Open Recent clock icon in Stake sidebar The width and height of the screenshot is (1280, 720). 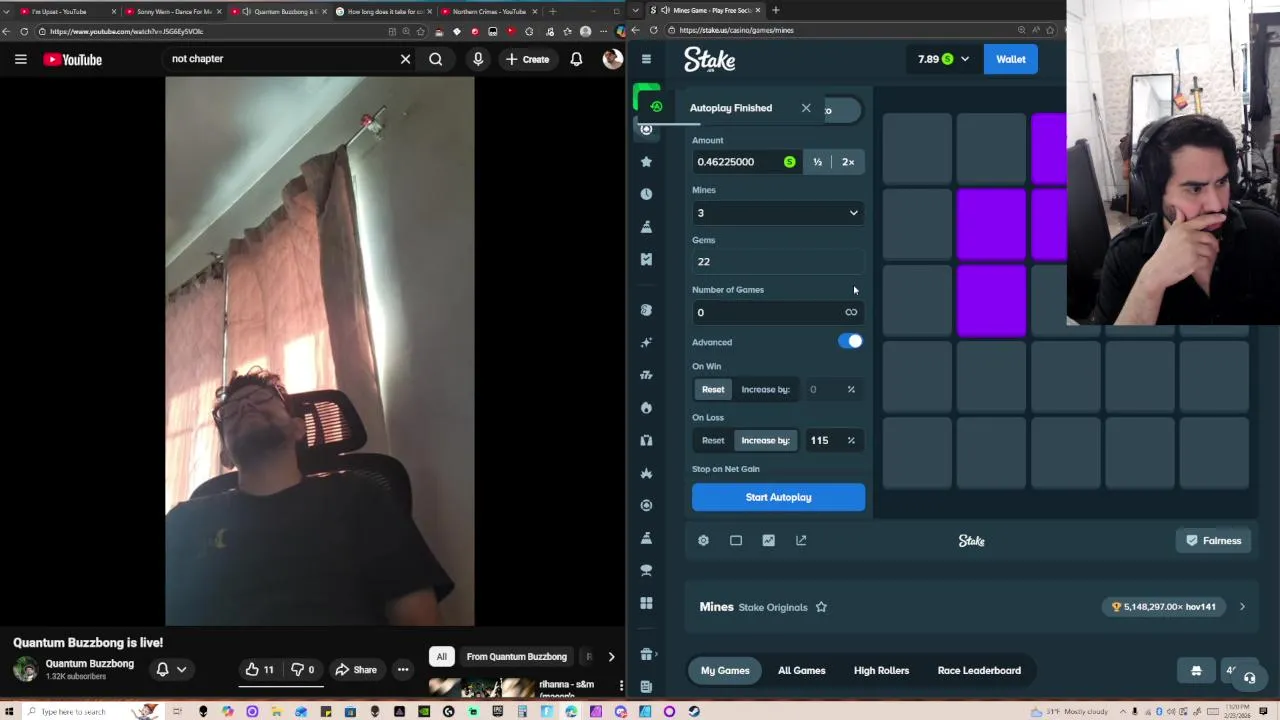(646, 194)
